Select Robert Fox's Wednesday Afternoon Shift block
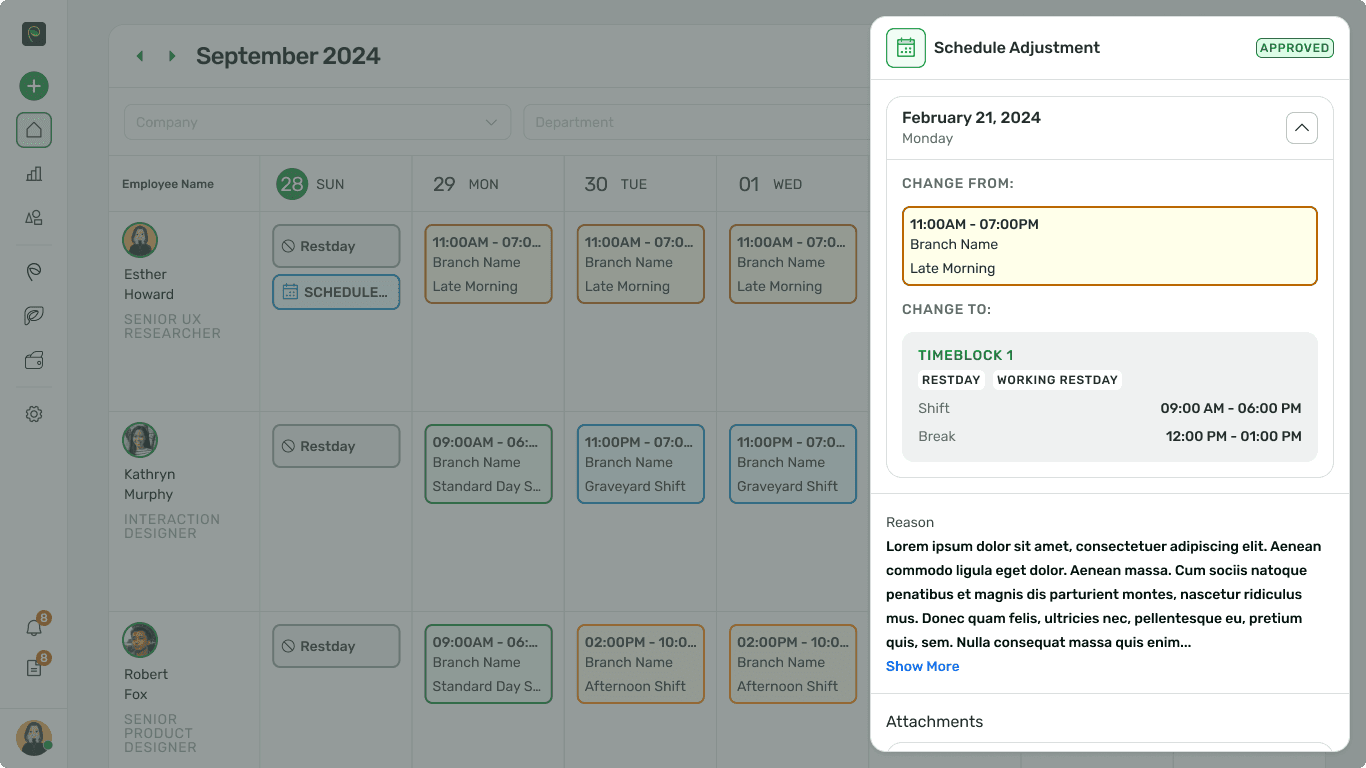Screen dimensions: 1366x768 tap(792, 664)
